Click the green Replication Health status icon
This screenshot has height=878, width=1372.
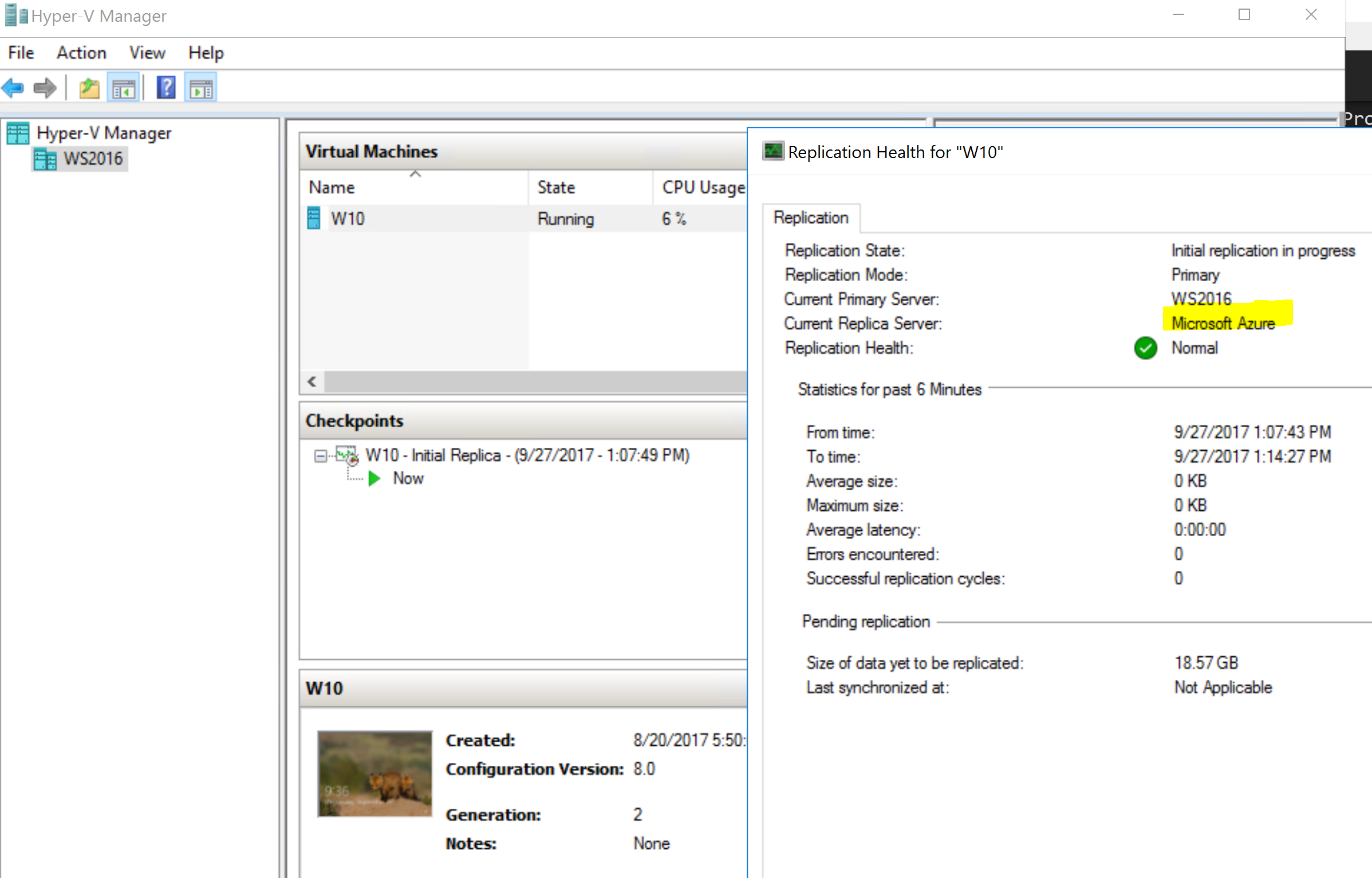(x=1145, y=348)
